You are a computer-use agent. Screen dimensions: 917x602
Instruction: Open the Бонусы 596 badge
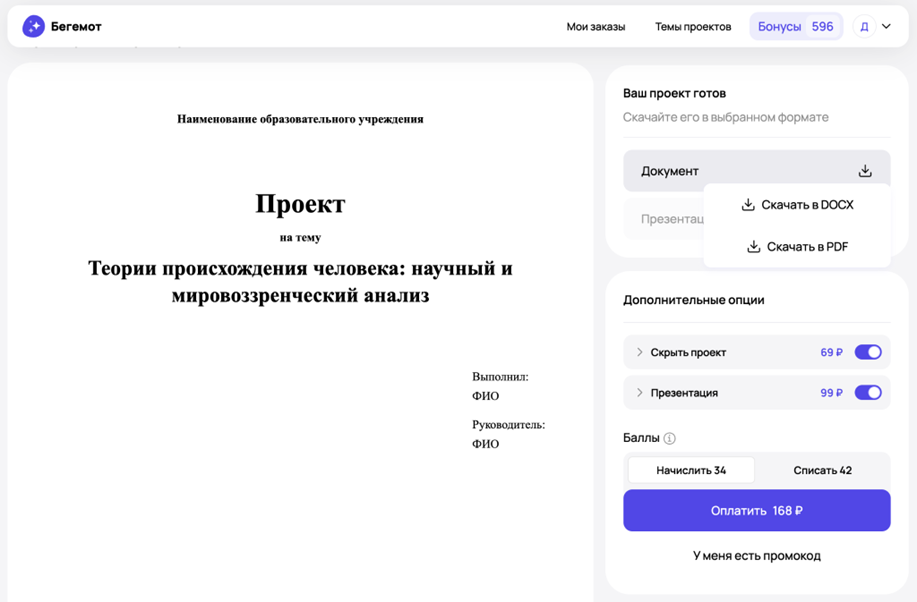(795, 26)
